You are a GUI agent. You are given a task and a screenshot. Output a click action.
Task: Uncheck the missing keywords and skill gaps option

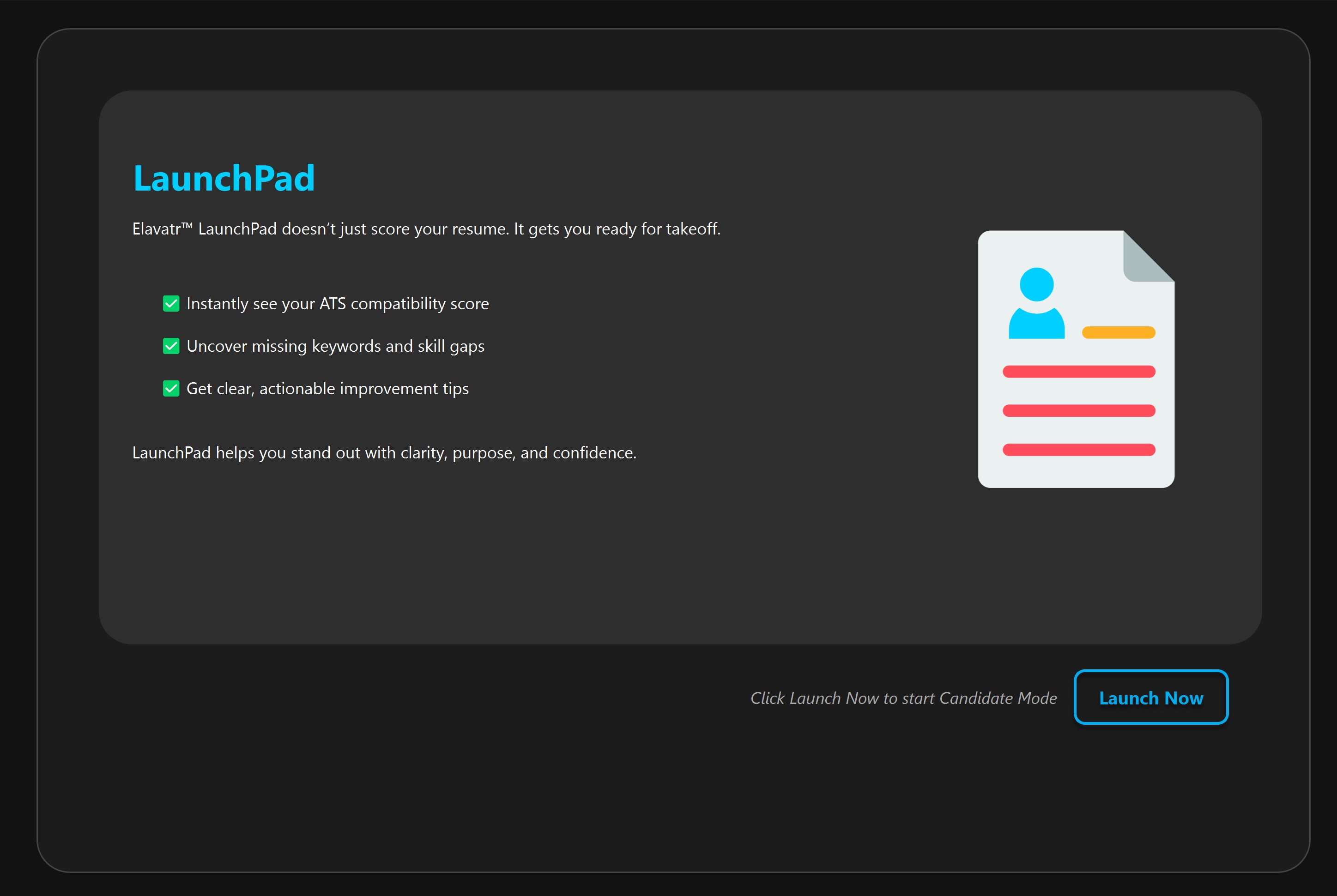coord(171,346)
